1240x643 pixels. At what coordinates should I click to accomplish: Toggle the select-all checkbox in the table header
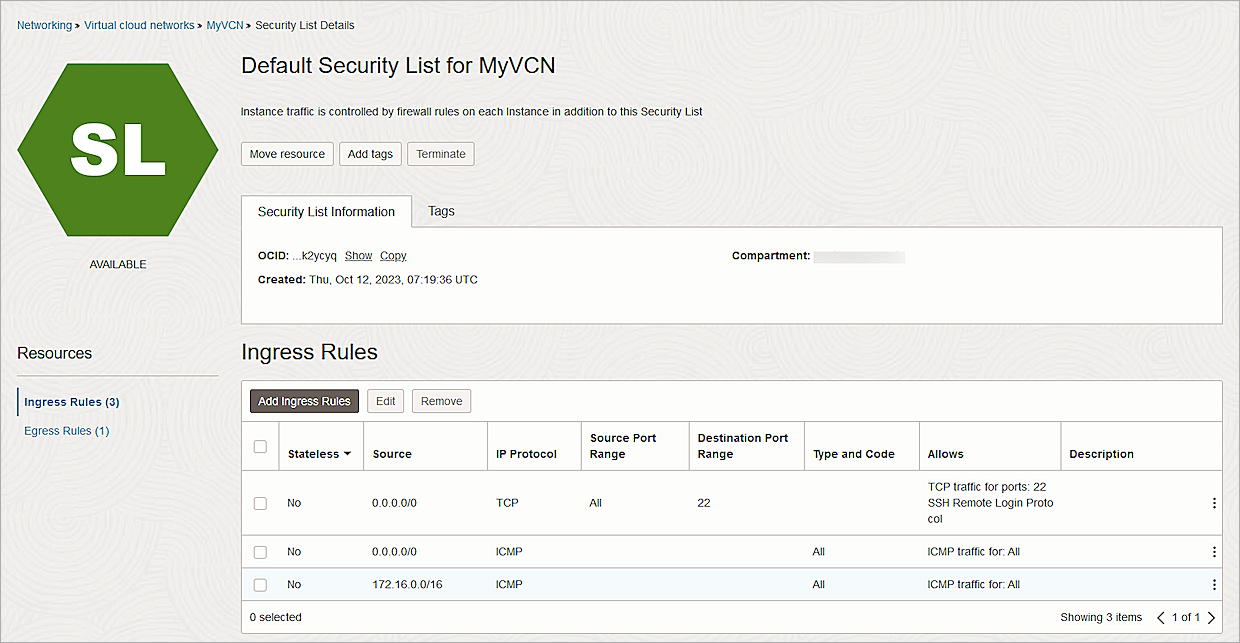[260, 445]
